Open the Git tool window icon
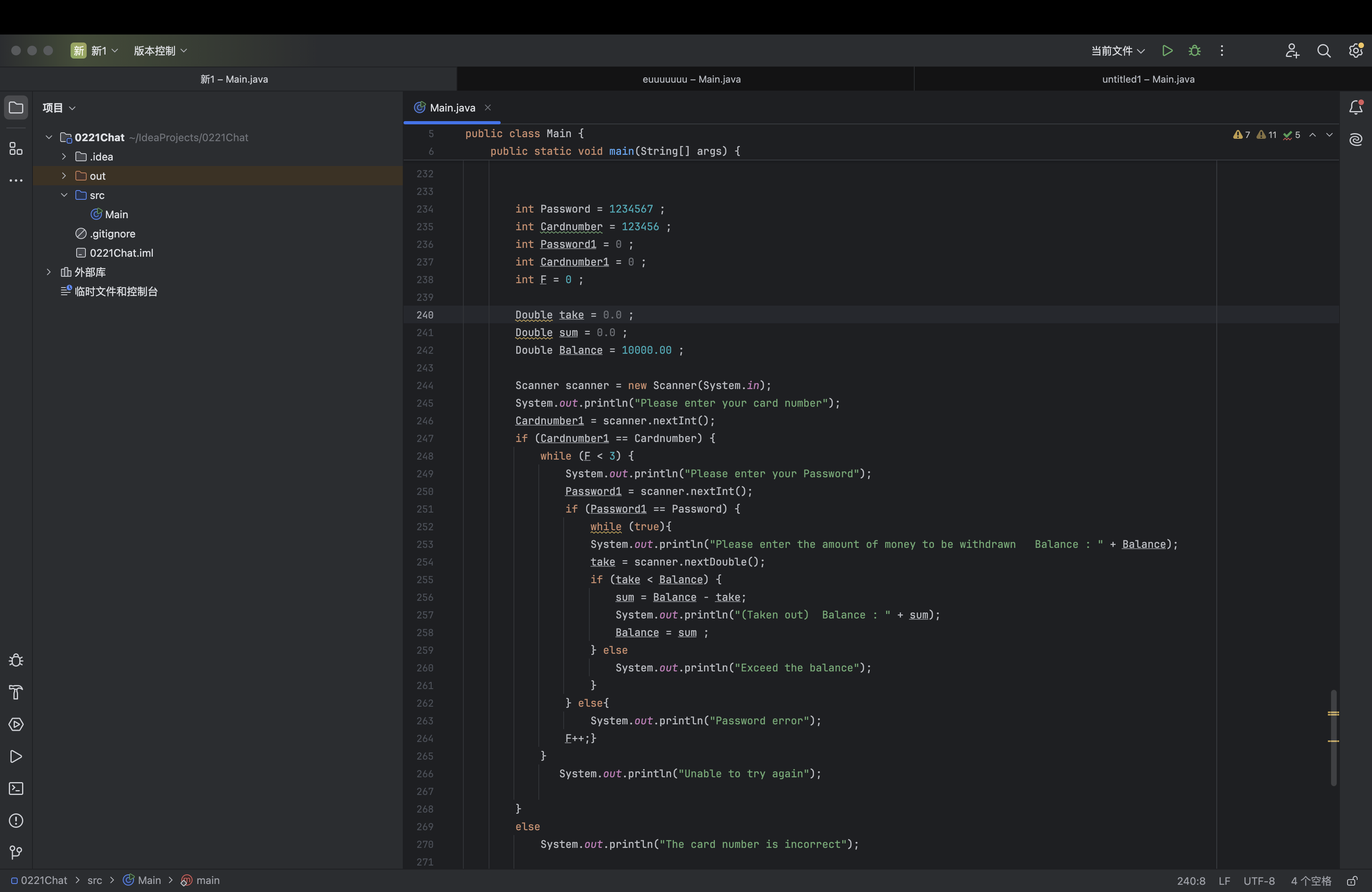The image size is (1372, 892). [16, 852]
